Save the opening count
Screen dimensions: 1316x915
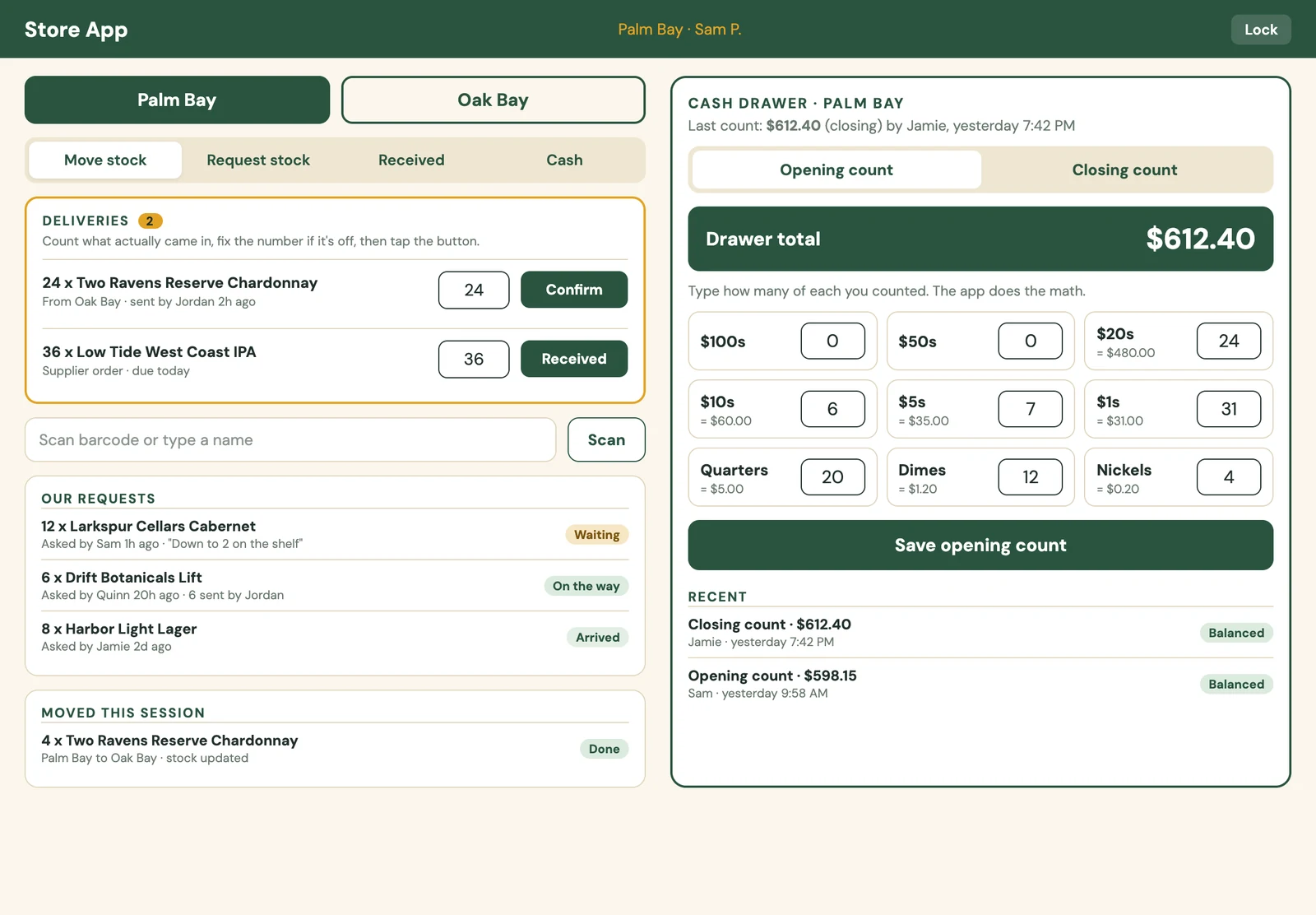pyautogui.click(x=980, y=546)
